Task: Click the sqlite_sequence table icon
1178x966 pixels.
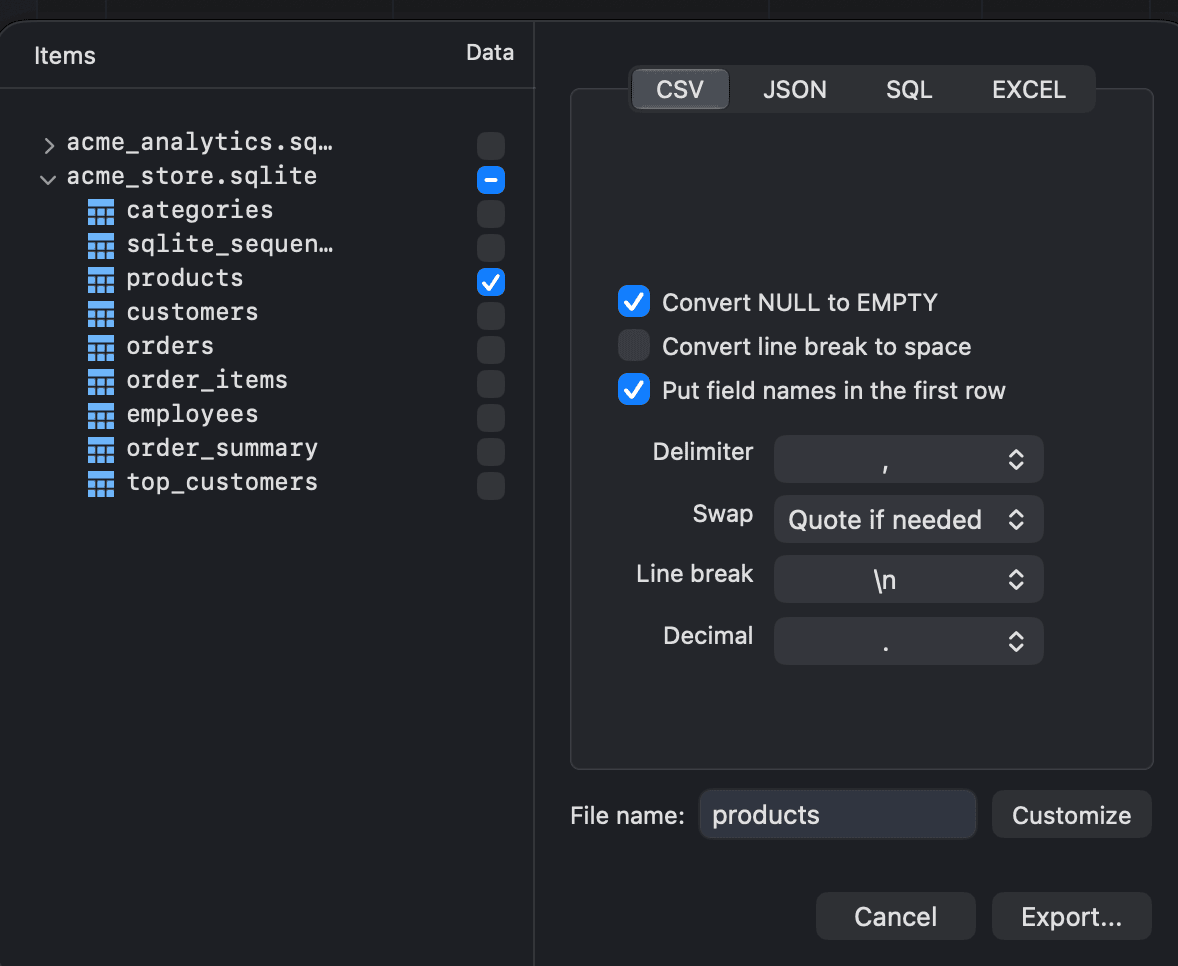Action: pos(101,246)
